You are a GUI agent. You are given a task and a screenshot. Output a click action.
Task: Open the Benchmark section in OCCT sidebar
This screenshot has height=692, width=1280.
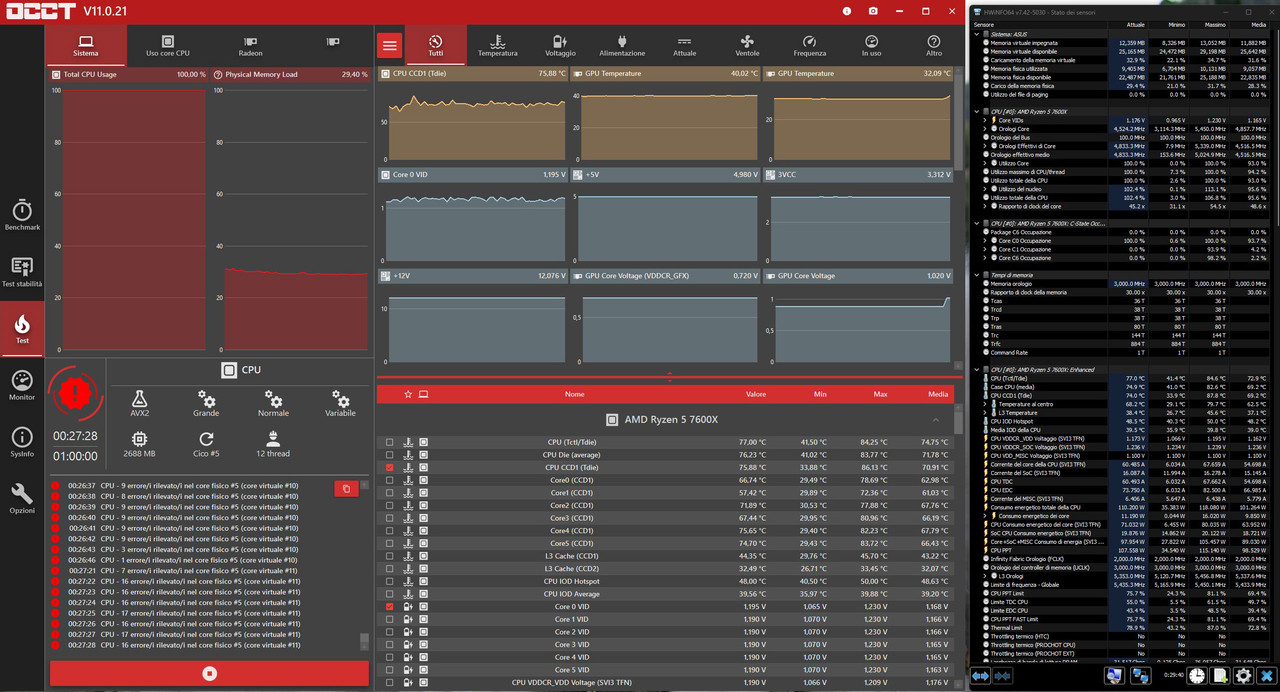(x=22, y=214)
